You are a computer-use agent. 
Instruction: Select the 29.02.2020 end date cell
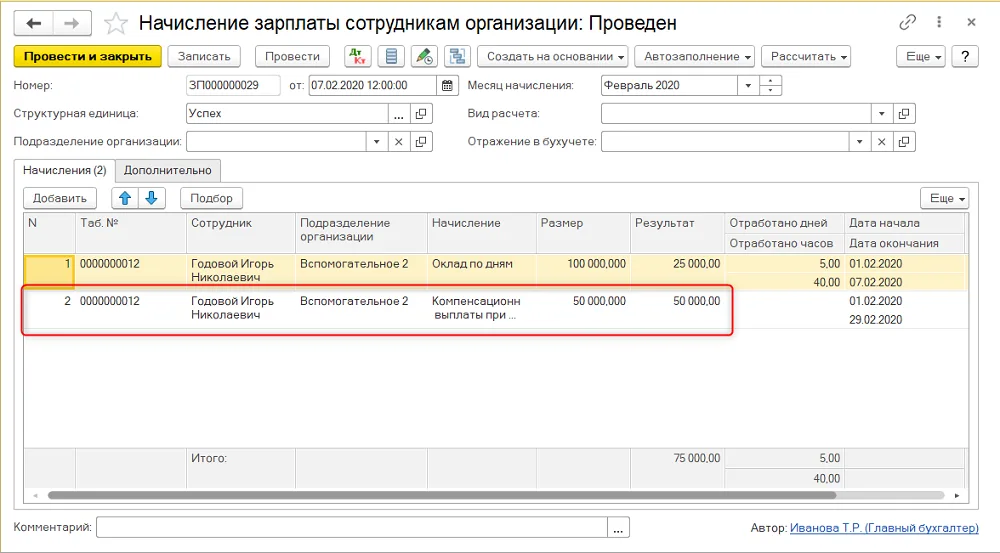[904, 320]
